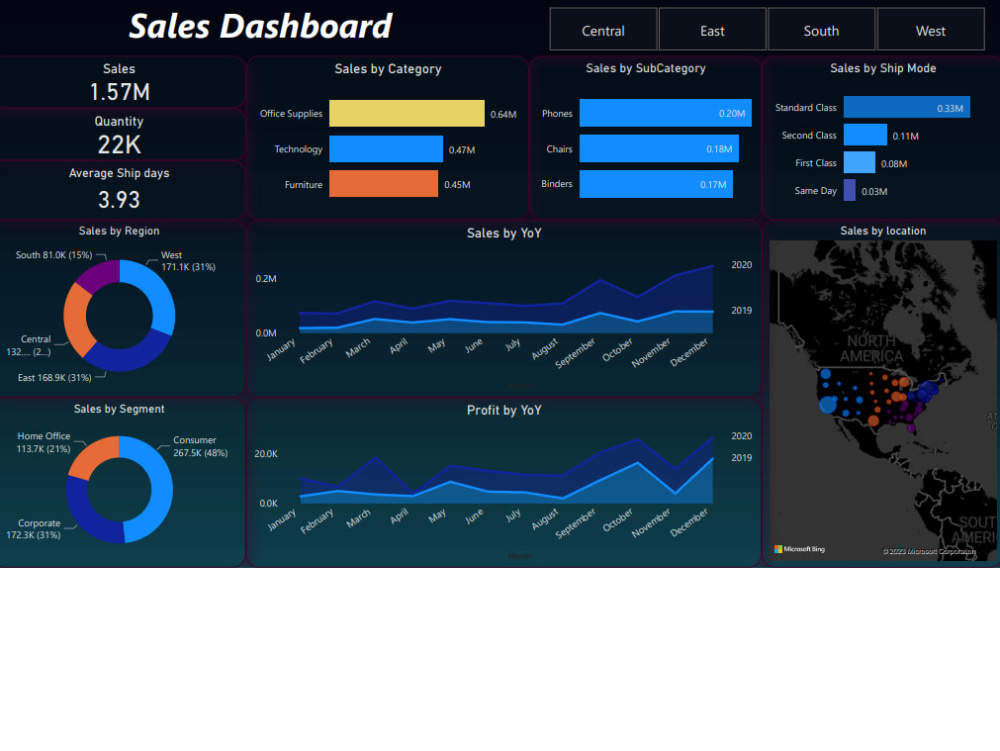The width and height of the screenshot is (1000, 751).
Task: Toggle the 2020 legend in Sales by YoY chart
Action: (x=740, y=265)
